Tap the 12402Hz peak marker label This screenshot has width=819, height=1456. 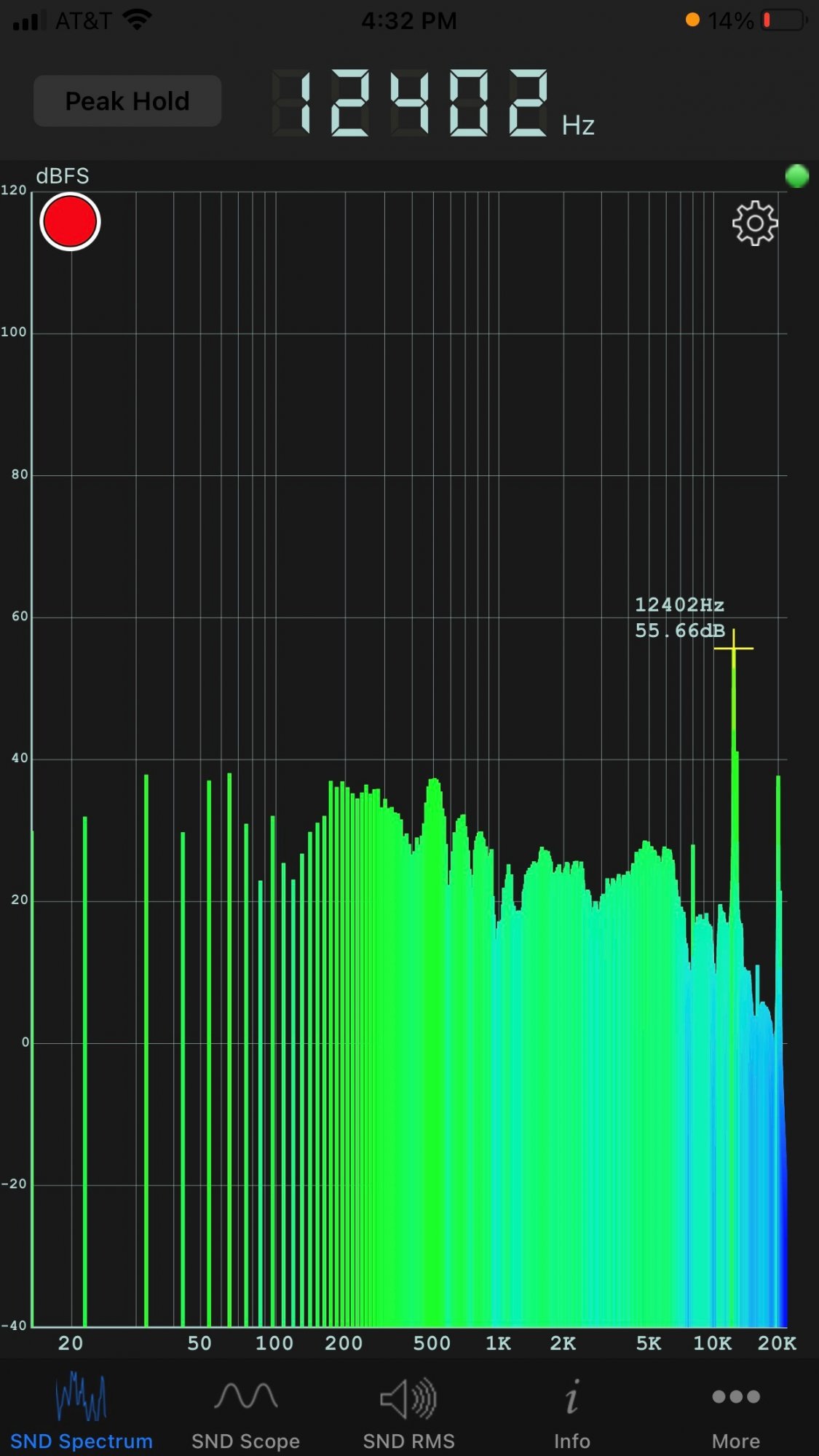679,604
